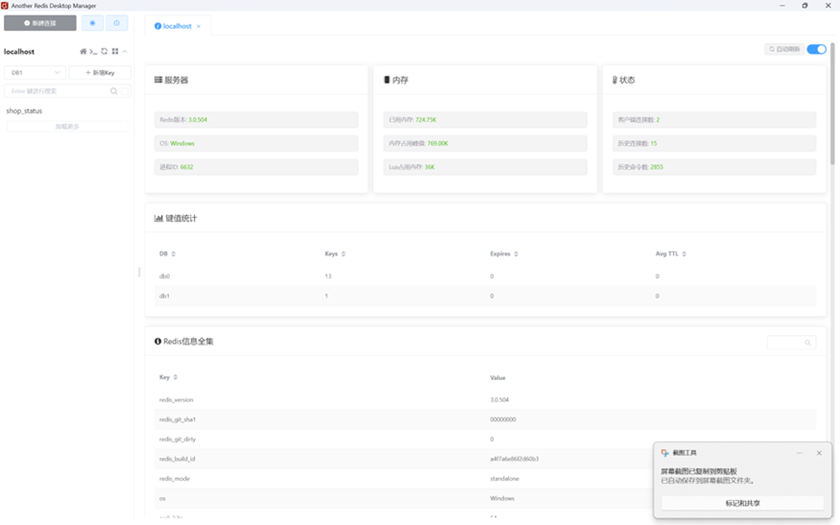The width and height of the screenshot is (840, 525).
Task: Click the db1 row in key statistics
Action: click(485, 296)
